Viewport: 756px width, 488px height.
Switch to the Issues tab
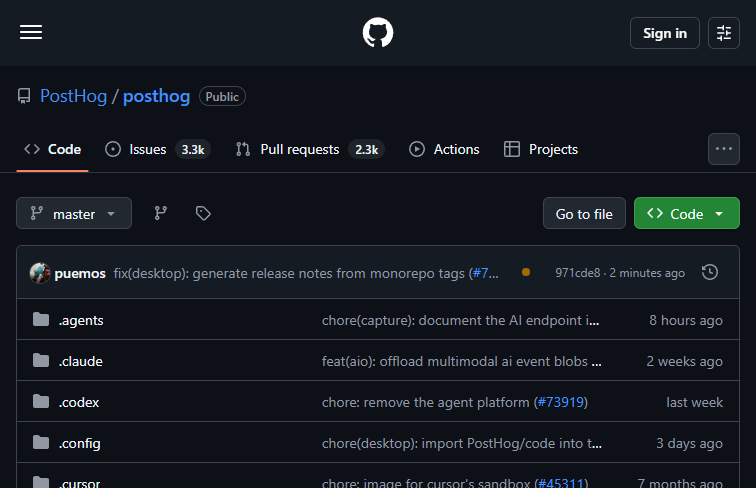pos(157,149)
